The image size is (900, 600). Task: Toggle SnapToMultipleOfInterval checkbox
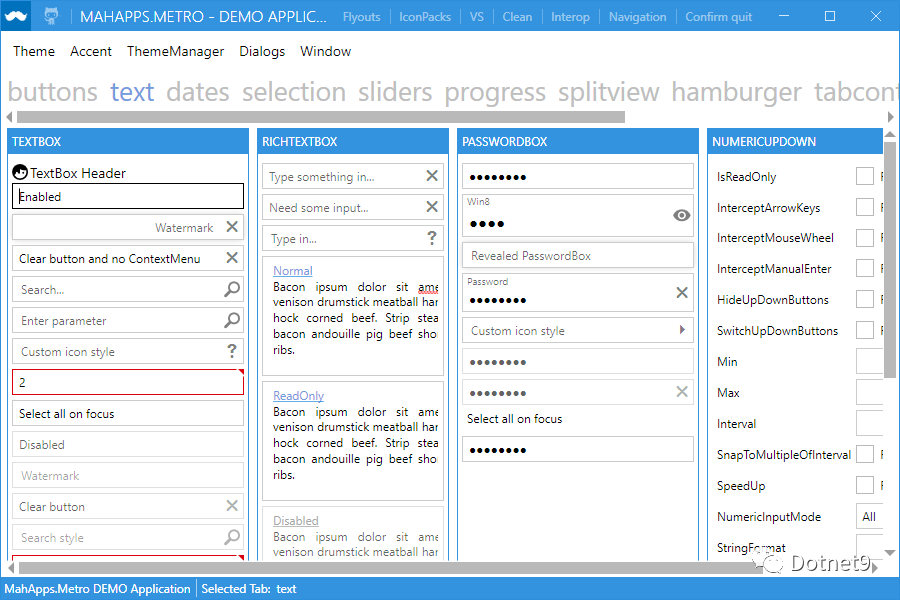pos(864,454)
